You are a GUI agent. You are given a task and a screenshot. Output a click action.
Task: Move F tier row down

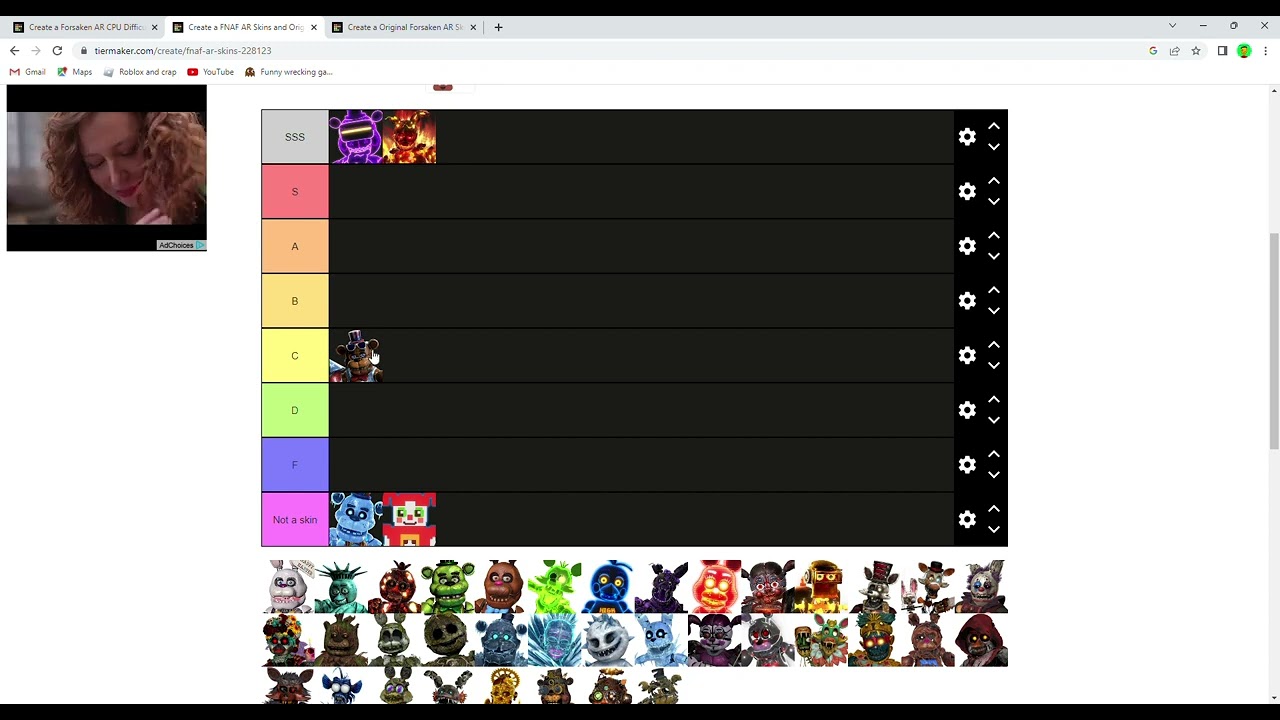click(994, 475)
